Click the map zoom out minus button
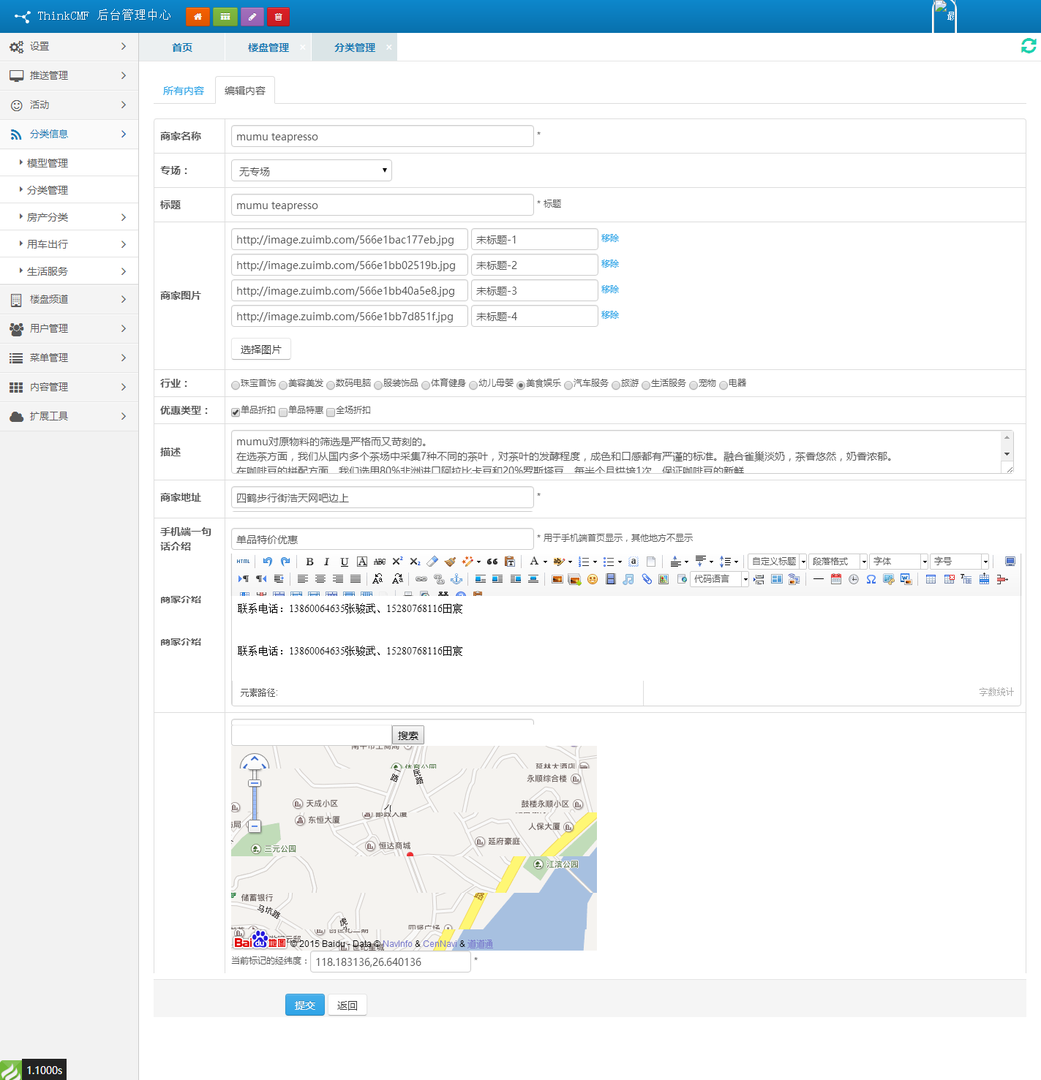Screen dimensions: 1041x1080 tap(254, 826)
